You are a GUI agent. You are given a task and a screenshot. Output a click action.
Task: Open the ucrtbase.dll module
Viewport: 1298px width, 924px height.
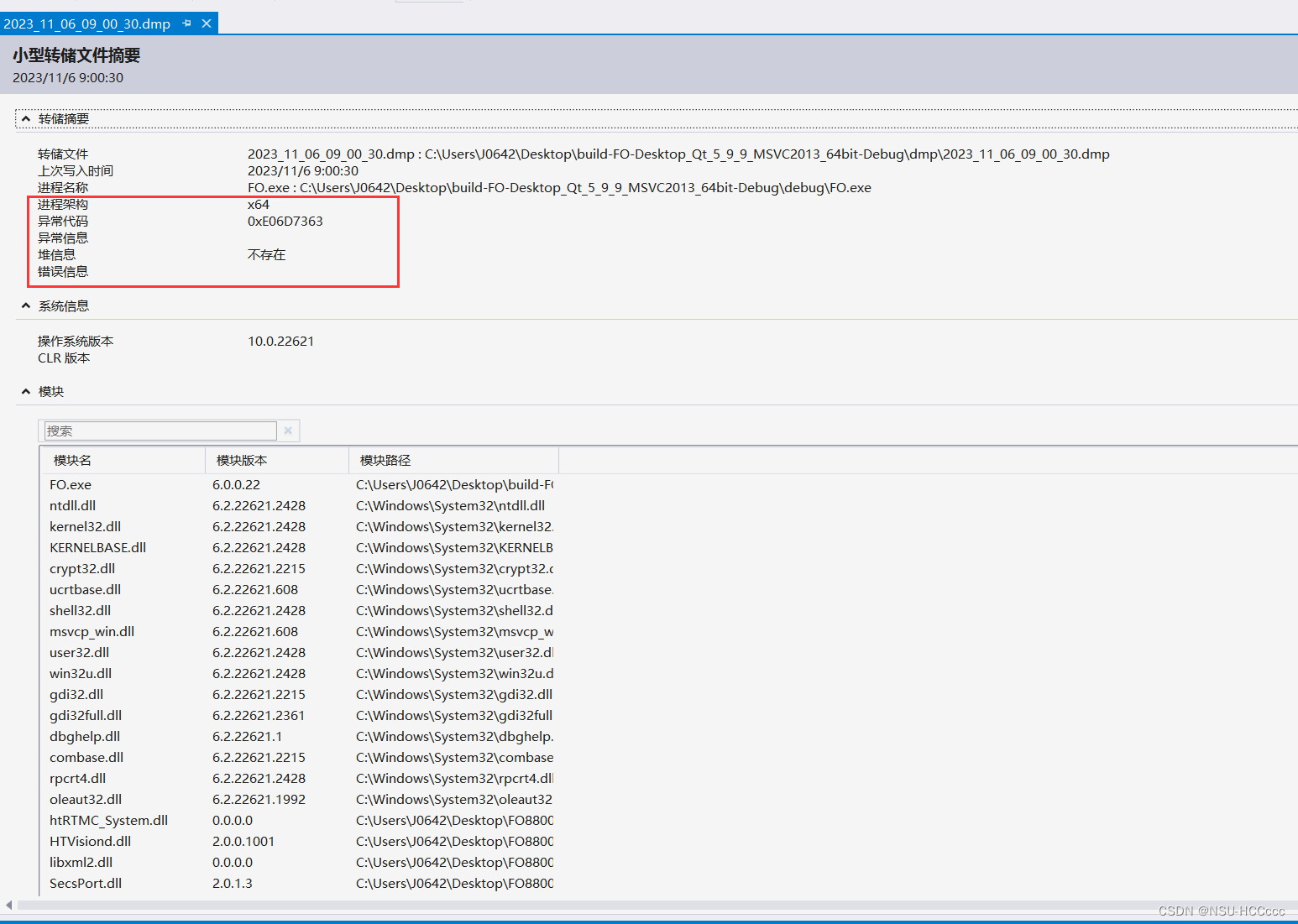coord(84,589)
